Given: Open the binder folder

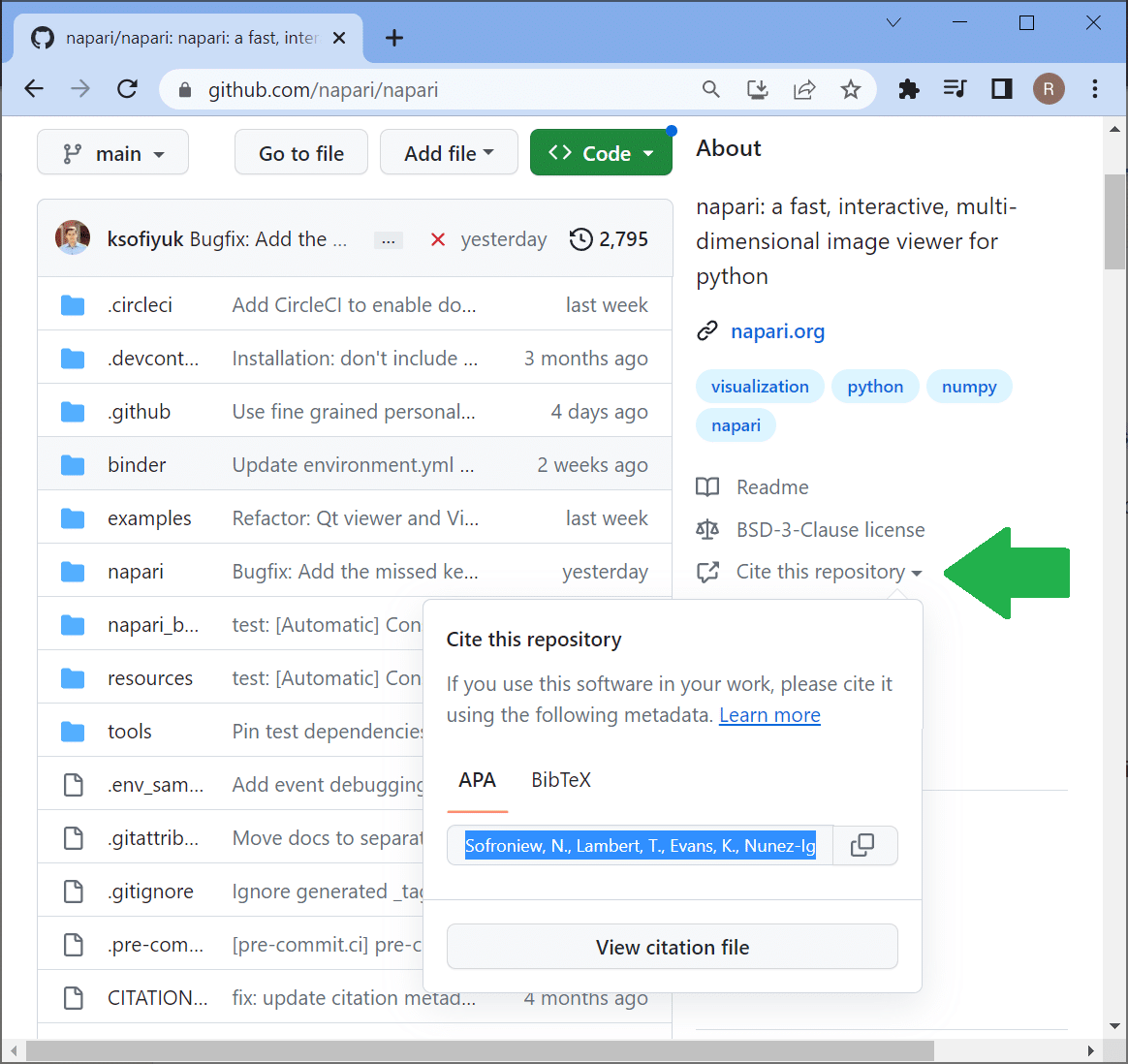Looking at the screenshot, I should (137, 465).
